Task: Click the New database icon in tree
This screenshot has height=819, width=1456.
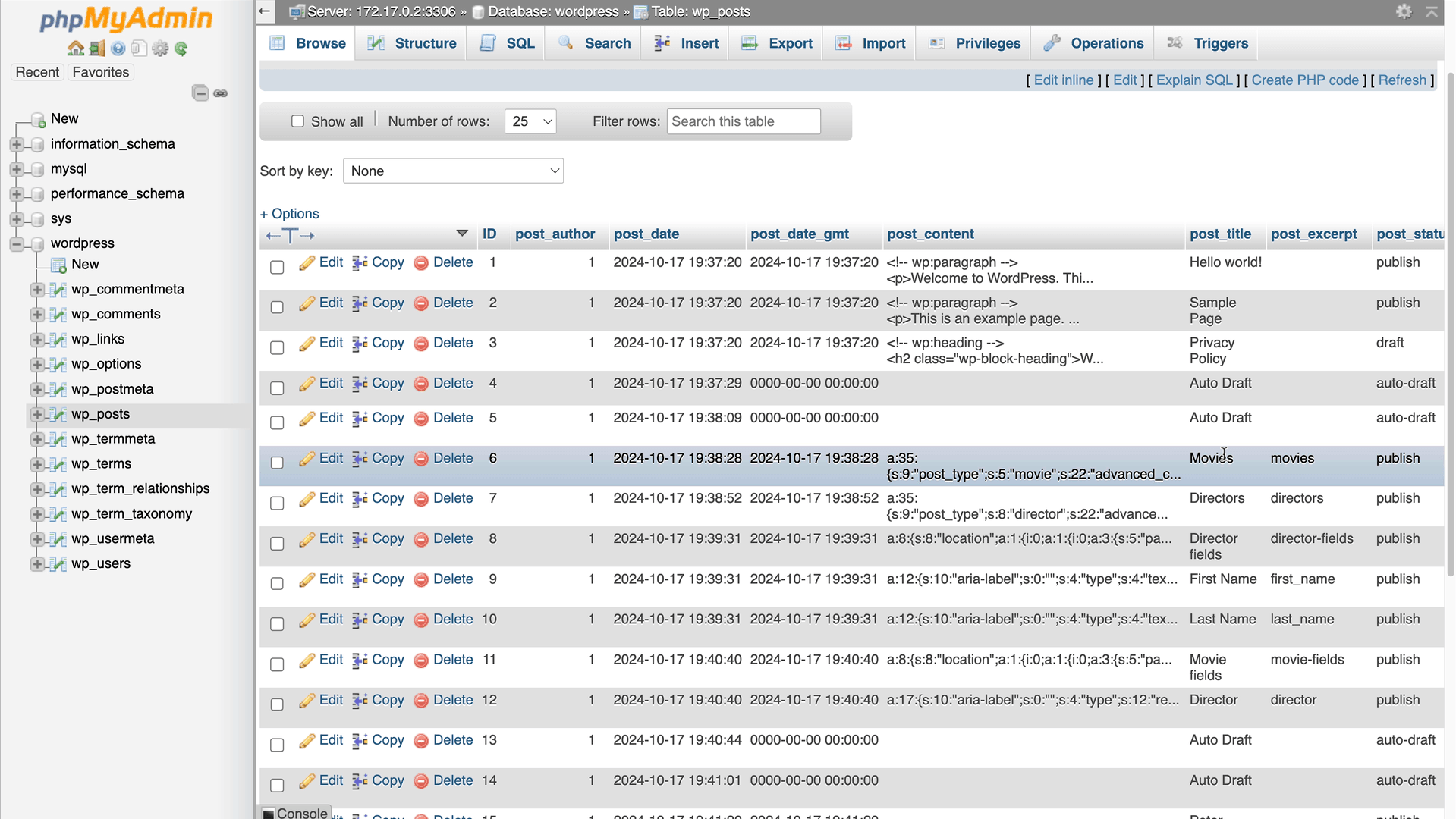Action: [x=37, y=119]
